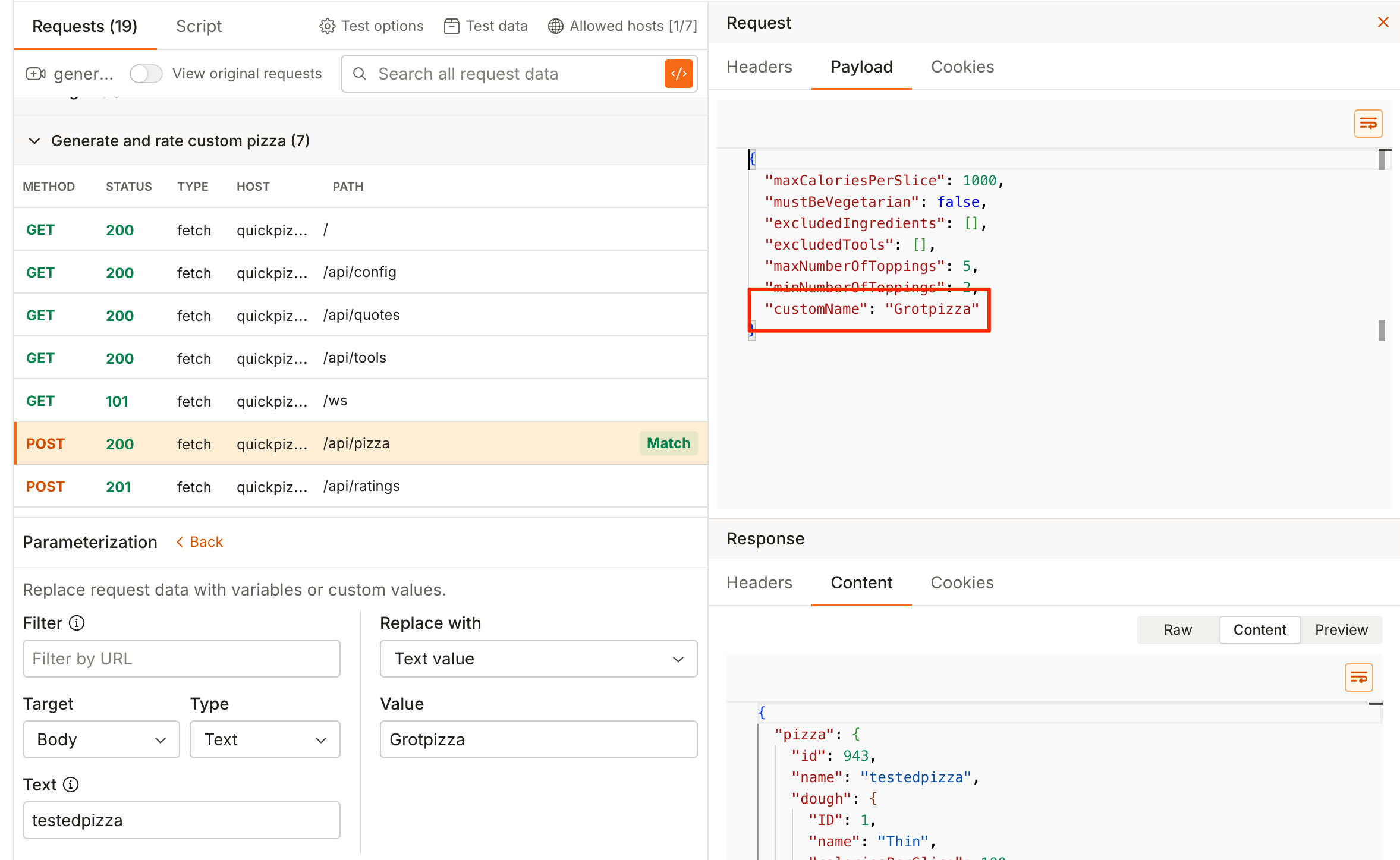1400x860 pixels.
Task: Open Allowed hosts globe icon
Action: (555, 26)
